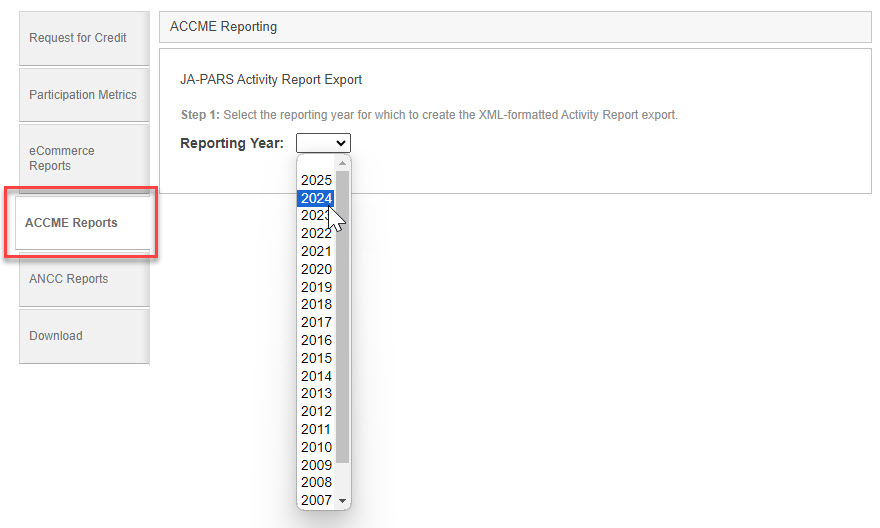Pick 2021 as reporting year
880x528 pixels.
tap(316, 251)
